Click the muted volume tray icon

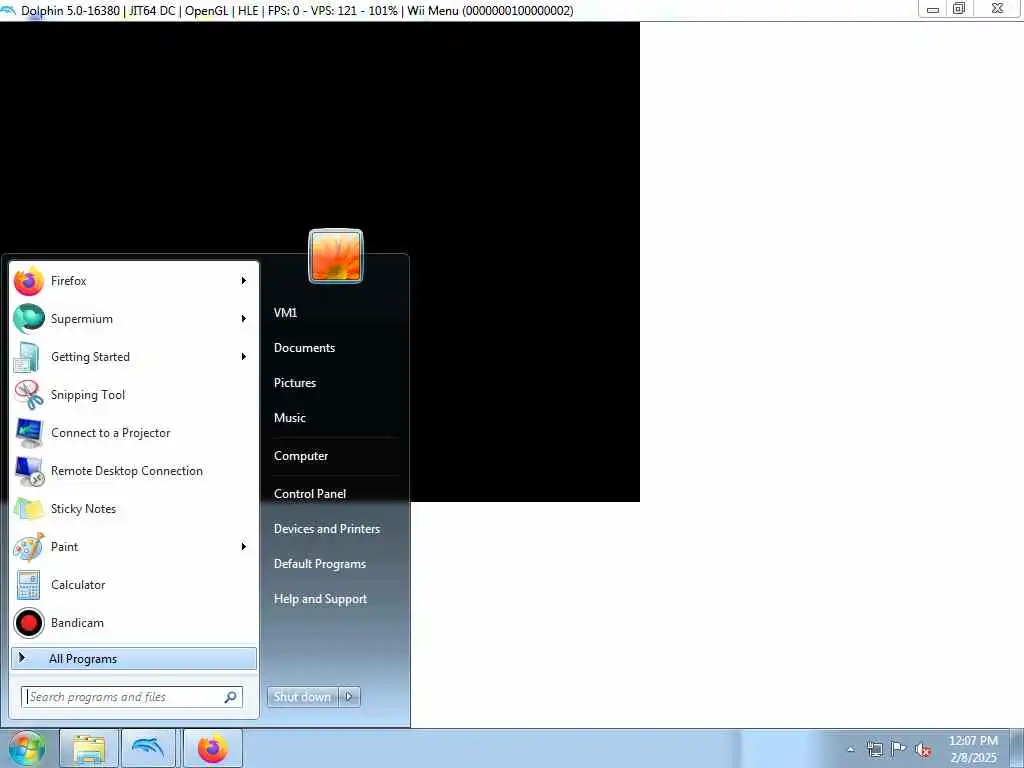point(923,750)
